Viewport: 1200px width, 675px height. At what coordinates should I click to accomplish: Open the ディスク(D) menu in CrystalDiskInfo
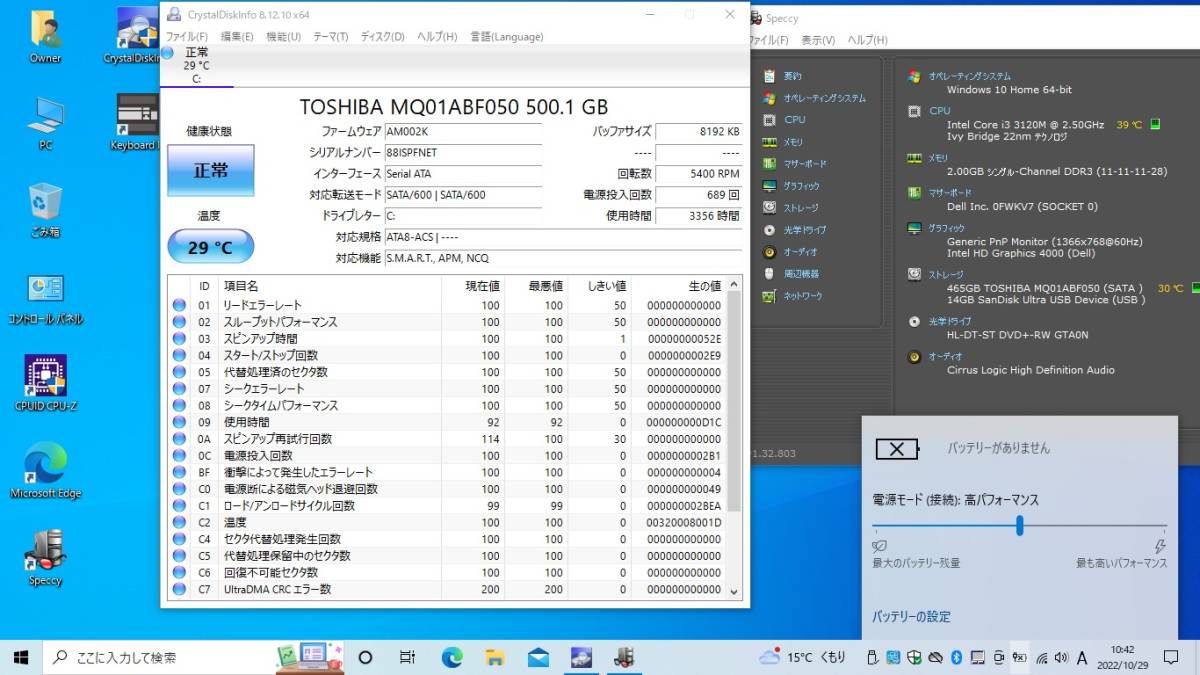pos(382,37)
